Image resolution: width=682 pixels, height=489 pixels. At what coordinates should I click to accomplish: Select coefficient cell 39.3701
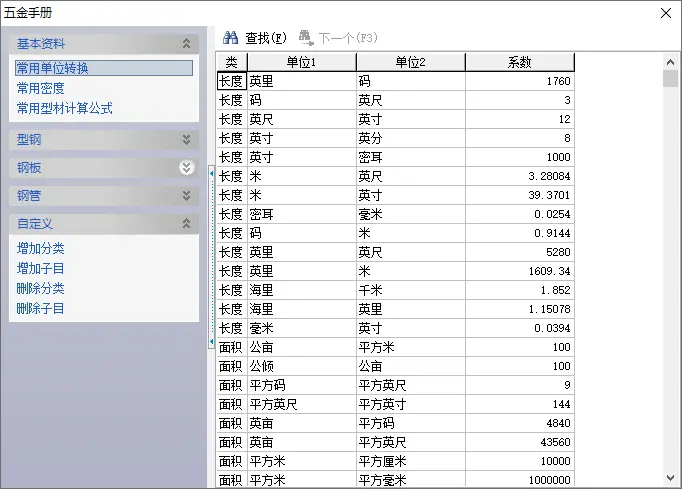pos(520,195)
